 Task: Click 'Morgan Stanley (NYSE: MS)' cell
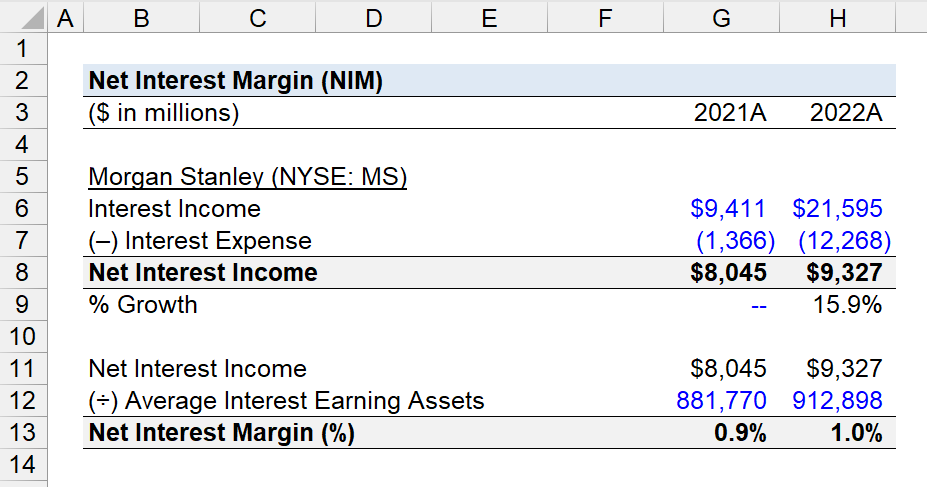point(248,176)
